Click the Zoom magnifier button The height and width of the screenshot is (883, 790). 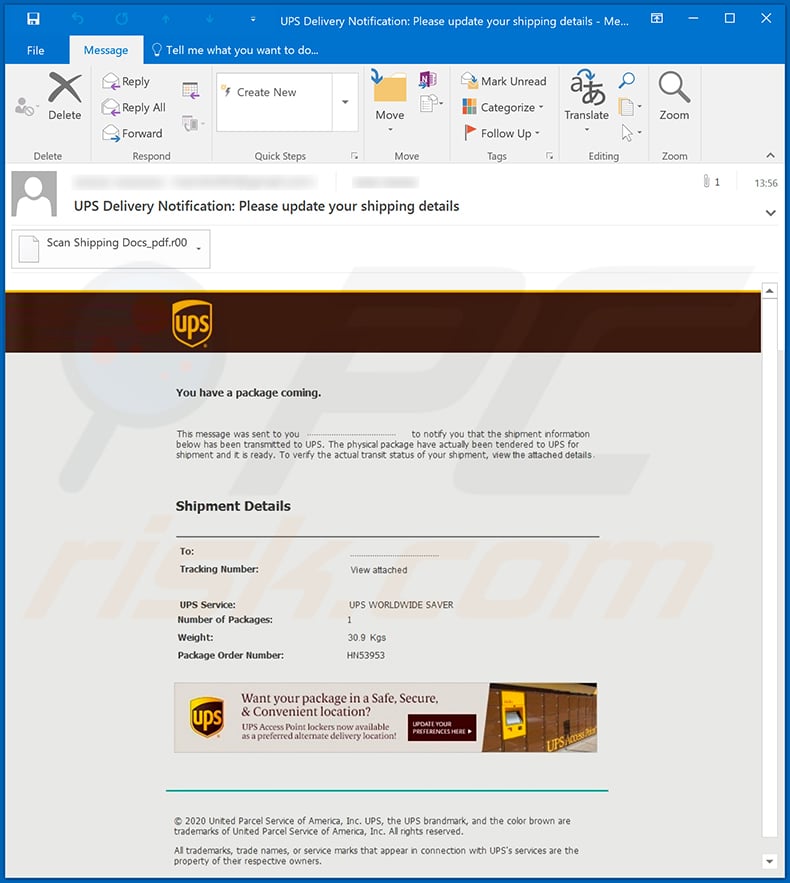(x=674, y=96)
